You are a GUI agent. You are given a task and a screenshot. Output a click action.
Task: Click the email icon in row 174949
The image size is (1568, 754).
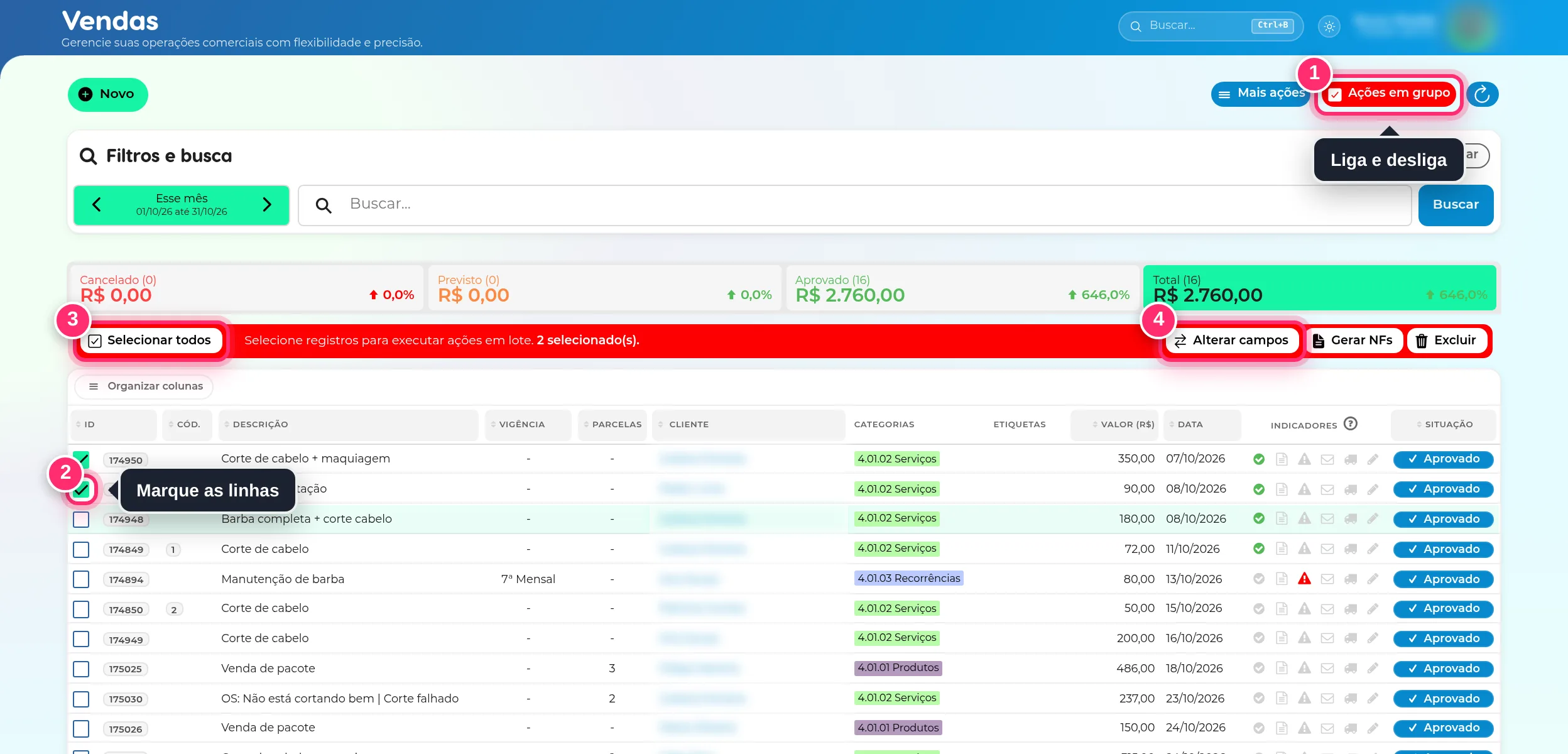1327,638
